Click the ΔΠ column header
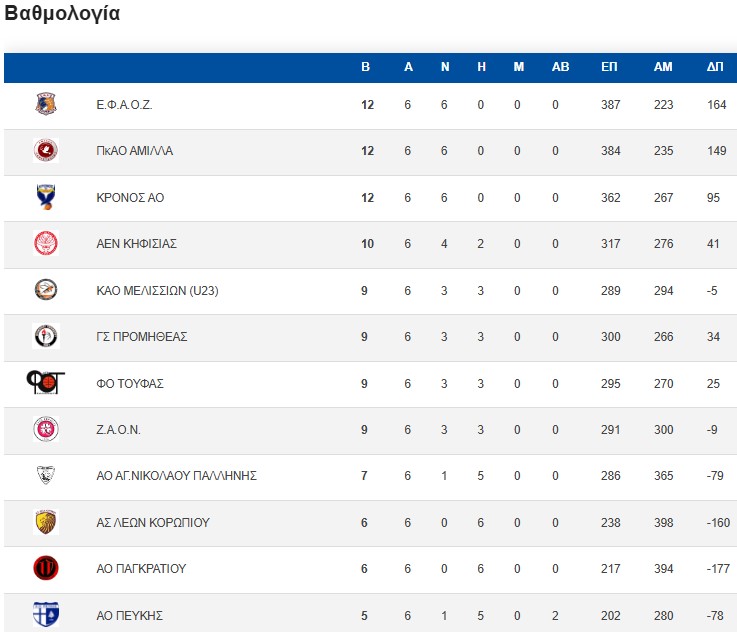The image size is (737, 632). coord(715,67)
